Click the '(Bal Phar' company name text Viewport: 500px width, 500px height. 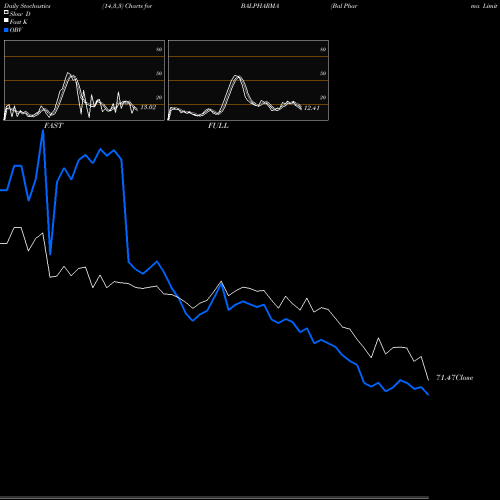tap(344, 6)
